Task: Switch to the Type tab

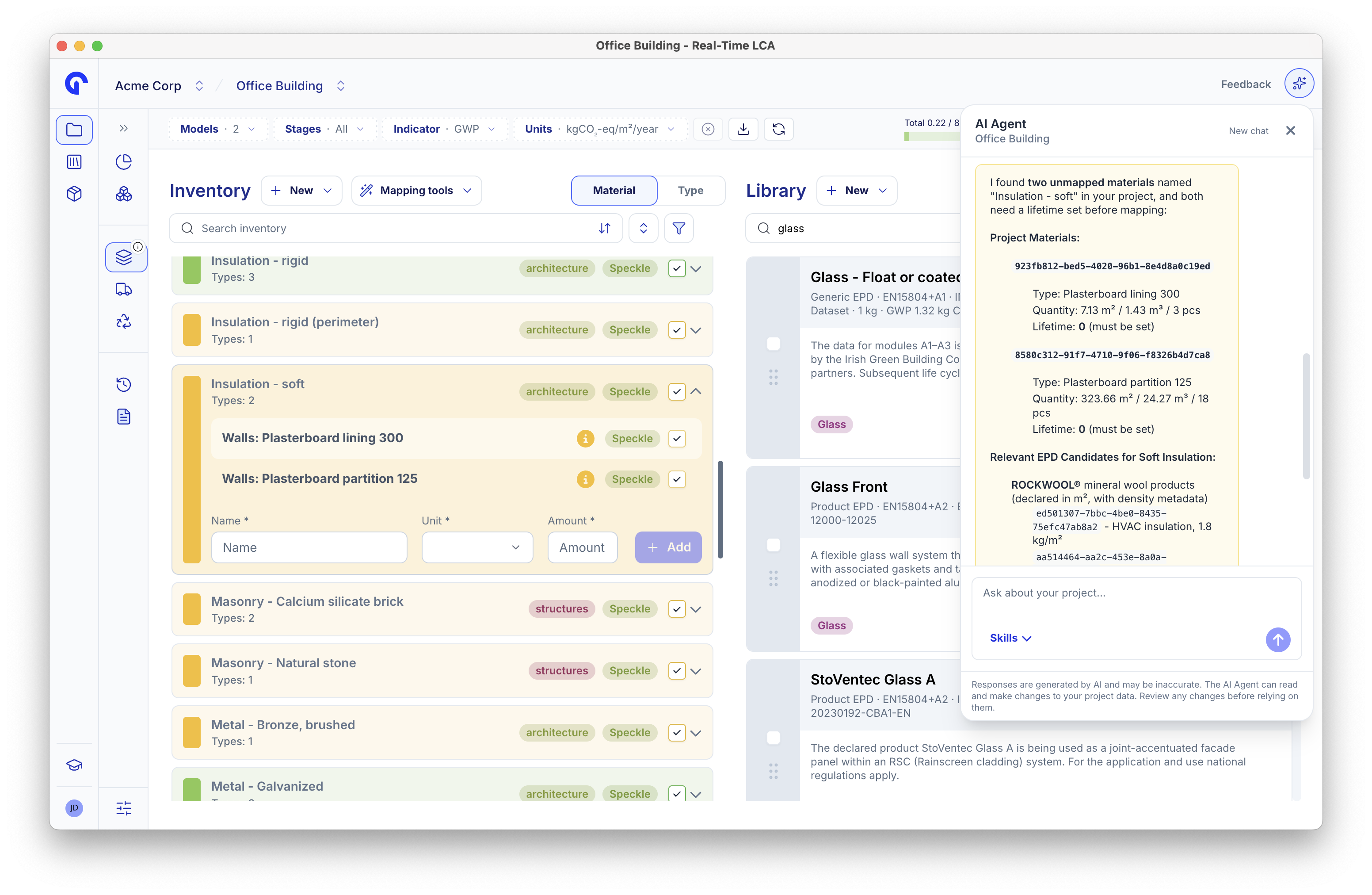Action: pyautogui.click(x=690, y=191)
